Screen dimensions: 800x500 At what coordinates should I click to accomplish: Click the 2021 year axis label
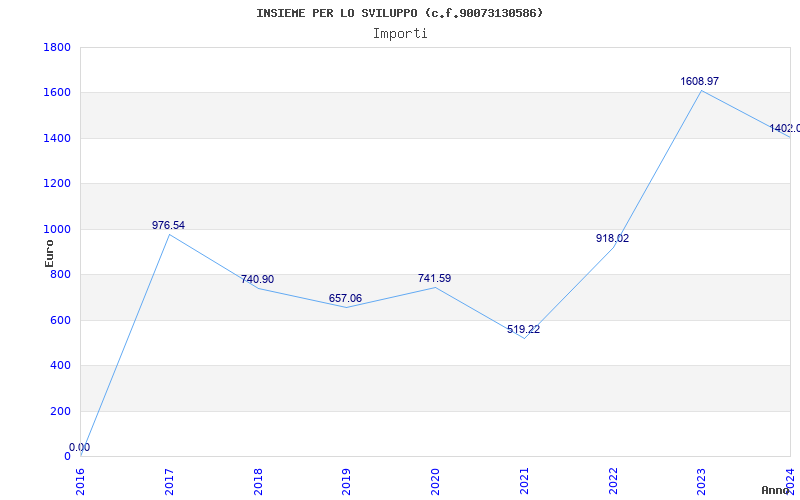coord(524,482)
